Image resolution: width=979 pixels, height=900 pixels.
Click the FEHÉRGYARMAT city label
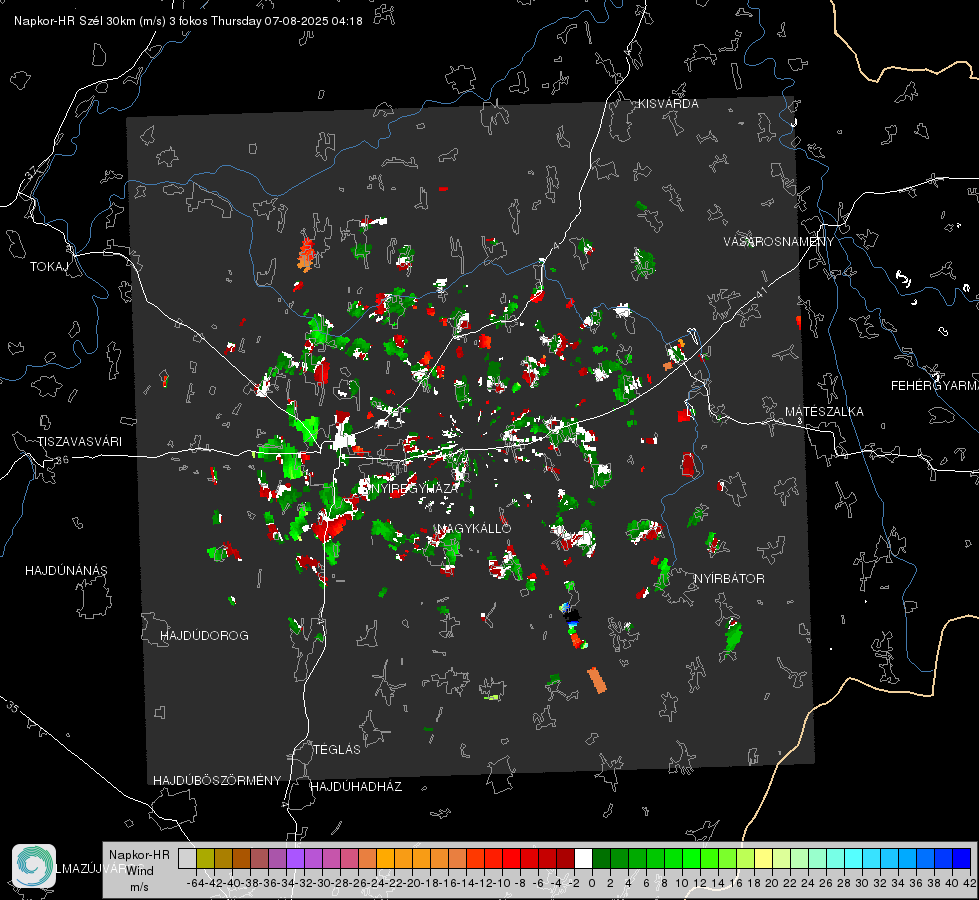tap(934, 386)
